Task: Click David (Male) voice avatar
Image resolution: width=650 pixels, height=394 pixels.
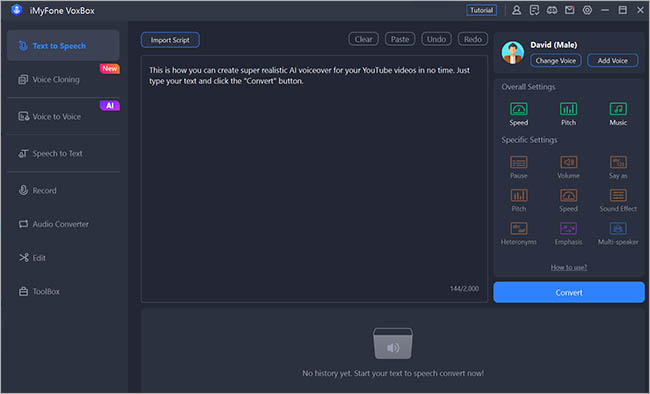Action: click(513, 53)
